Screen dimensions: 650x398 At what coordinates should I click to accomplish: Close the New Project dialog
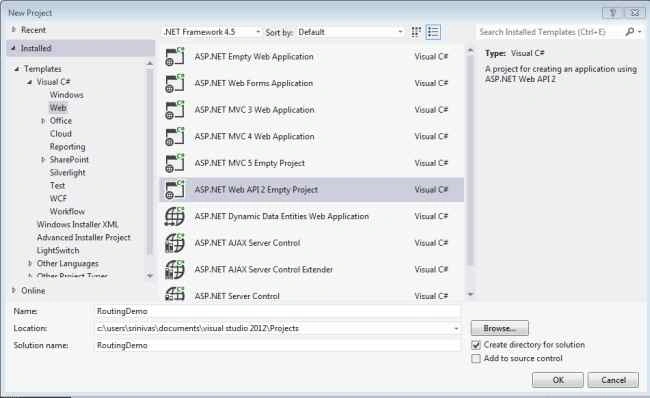[x=634, y=12]
